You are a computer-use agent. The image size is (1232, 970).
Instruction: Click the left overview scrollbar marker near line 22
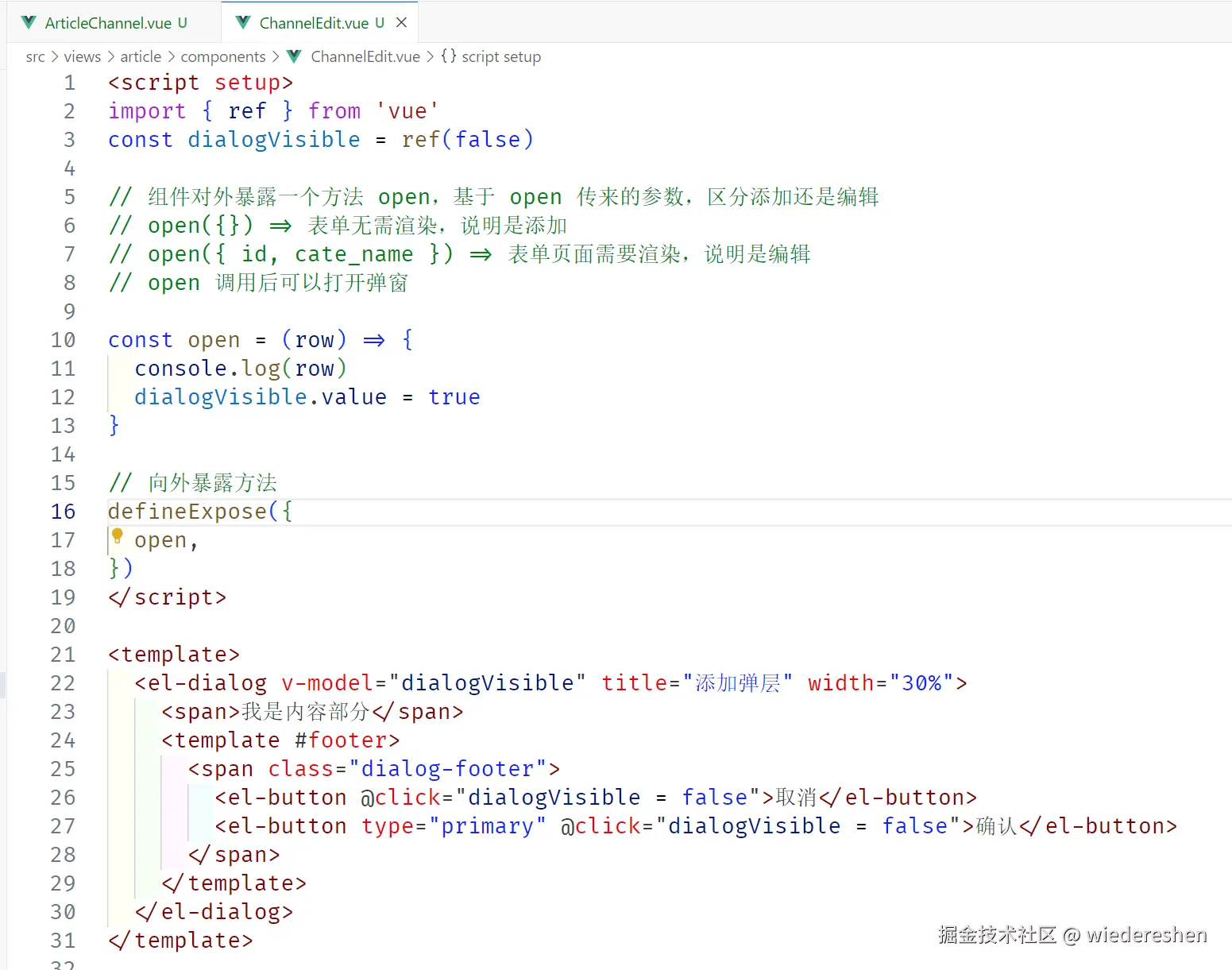[x=2, y=683]
